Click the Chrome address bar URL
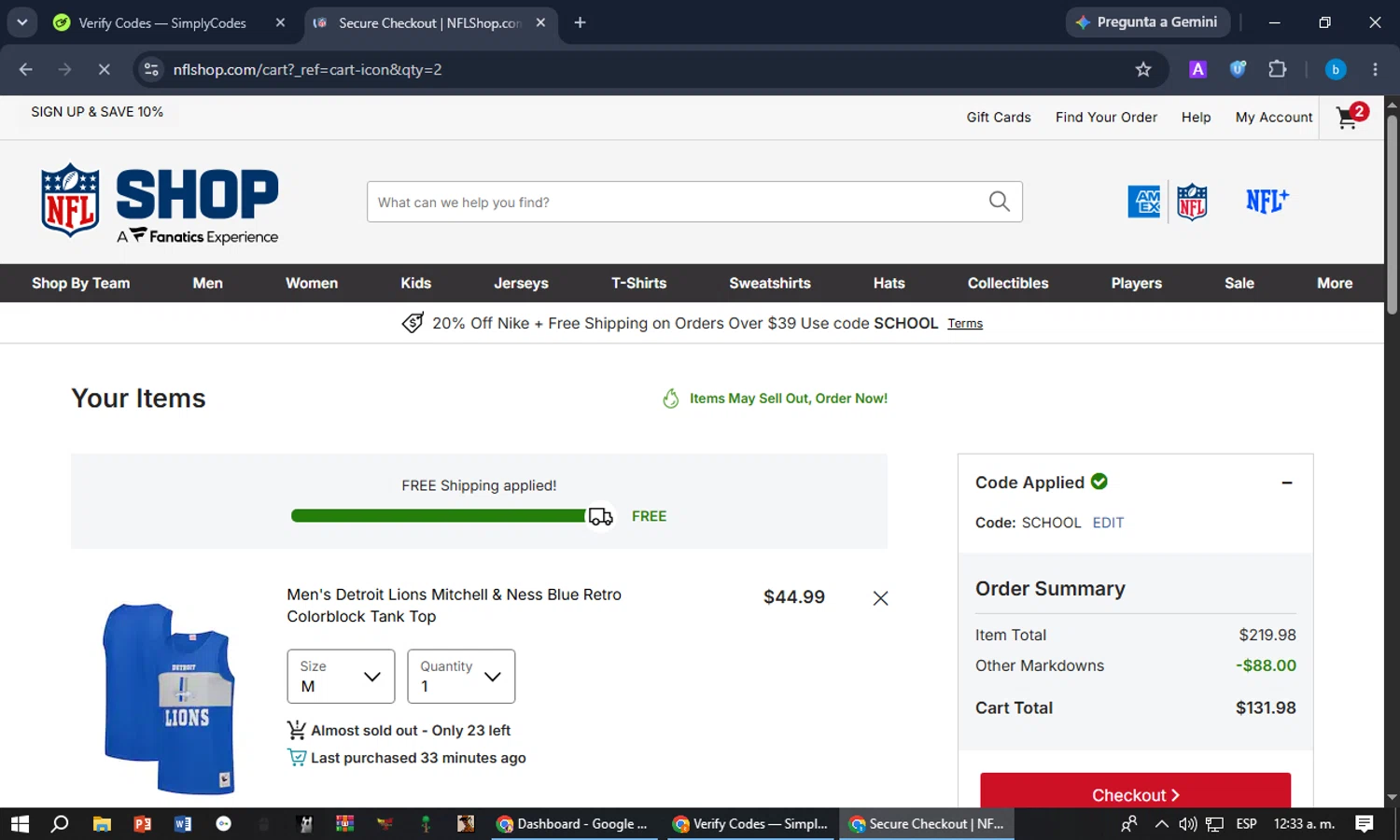Viewport: 1400px width, 840px height. (307, 69)
